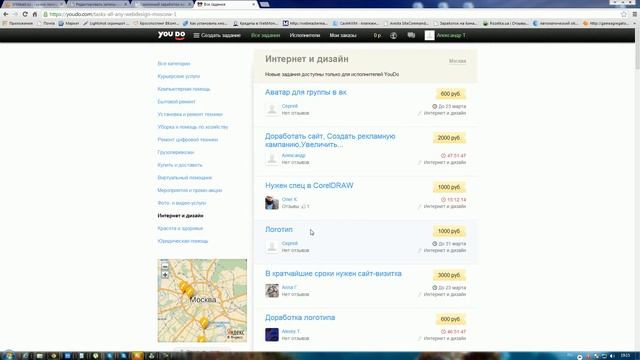Open the Создать задание menu
This screenshot has width=640, height=360.
coord(217,36)
